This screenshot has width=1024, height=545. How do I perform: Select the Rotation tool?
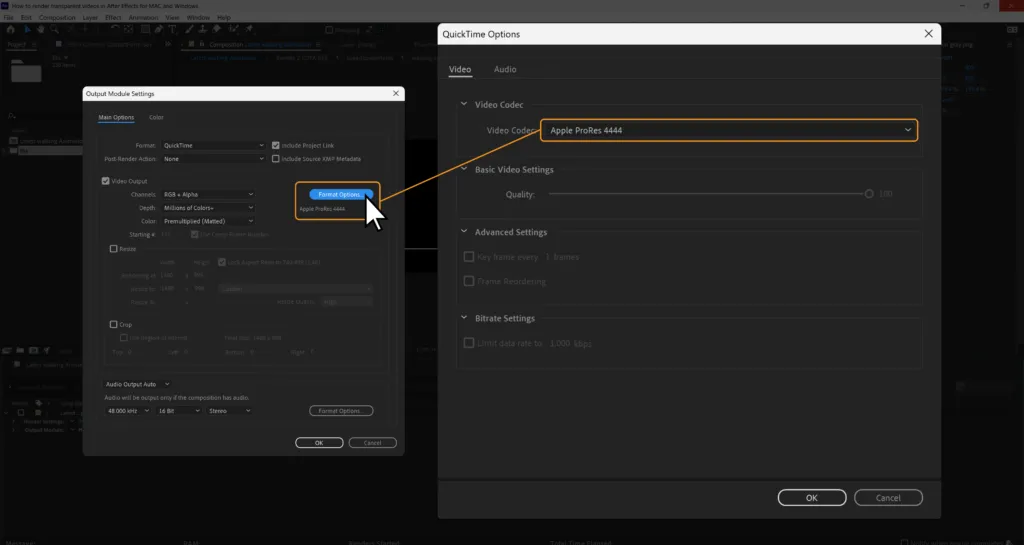114,29
